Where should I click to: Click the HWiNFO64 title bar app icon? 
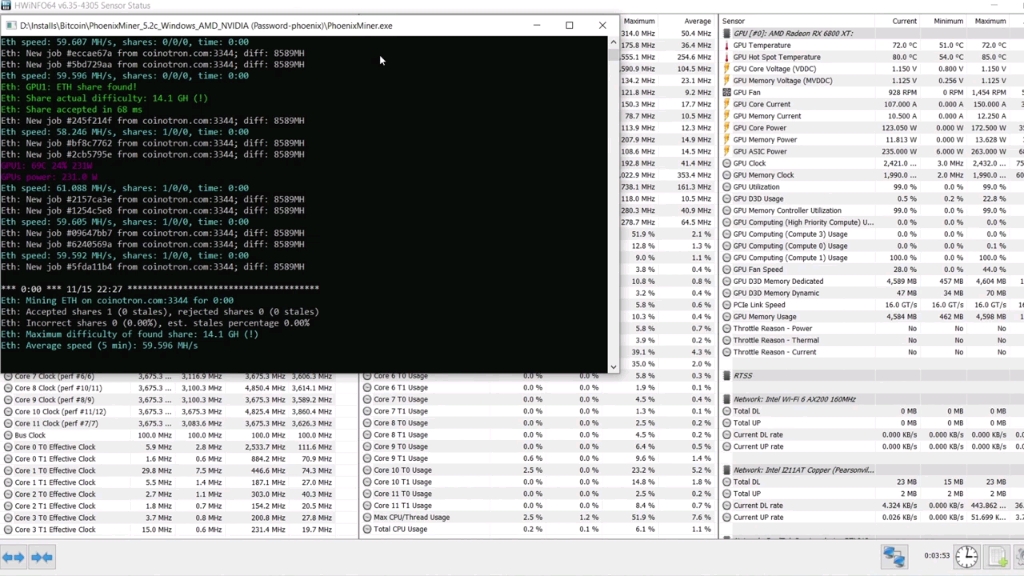pyautogui.click(x=6, y=5)
